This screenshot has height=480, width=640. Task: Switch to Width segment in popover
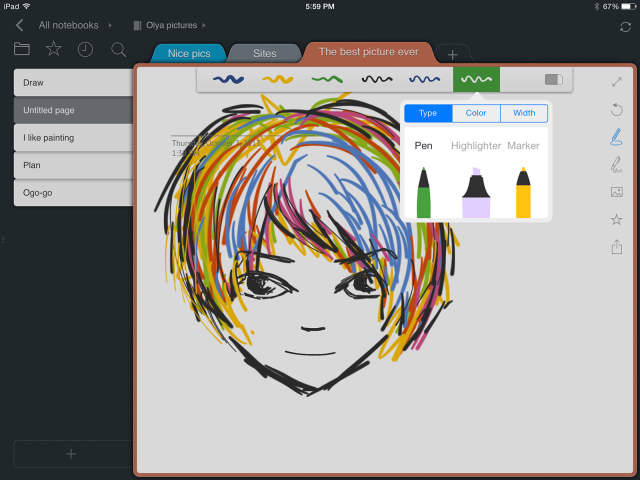(524, 113)
